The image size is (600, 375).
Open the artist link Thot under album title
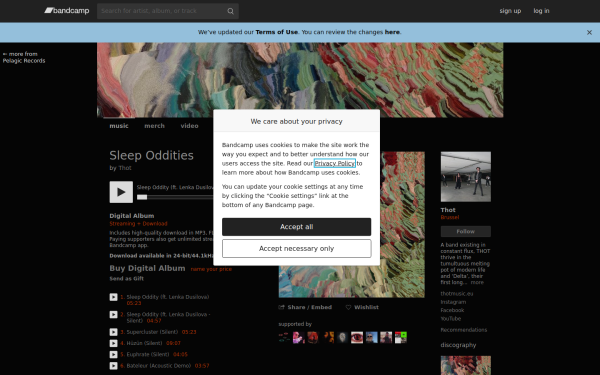[x=125, y=168]
